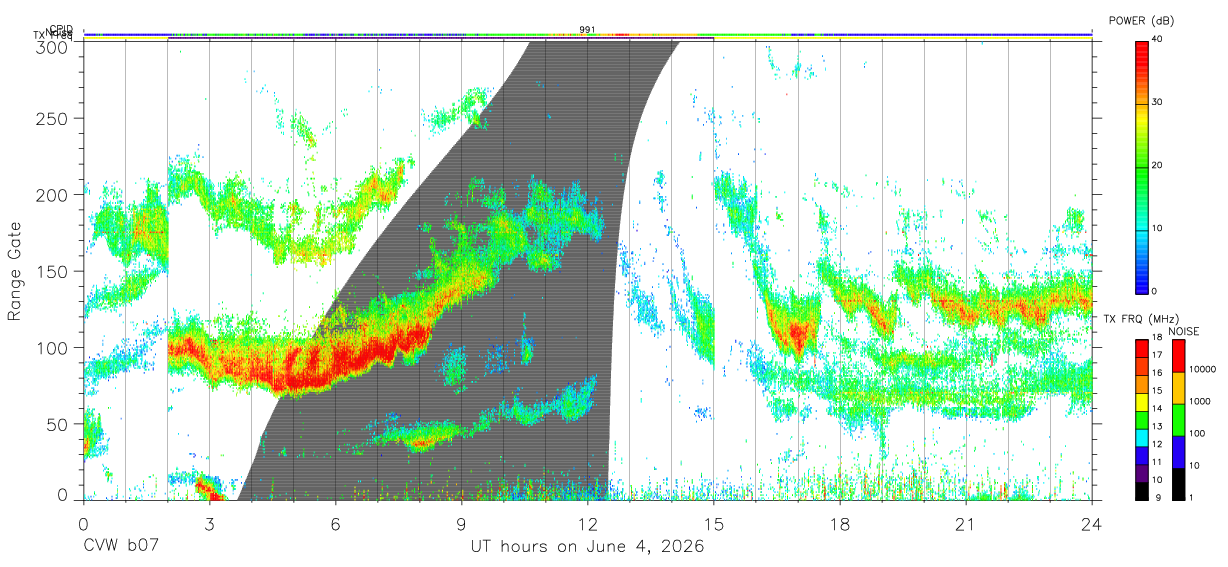Click the NOISE scale label 1

(x=1192, y=497)
